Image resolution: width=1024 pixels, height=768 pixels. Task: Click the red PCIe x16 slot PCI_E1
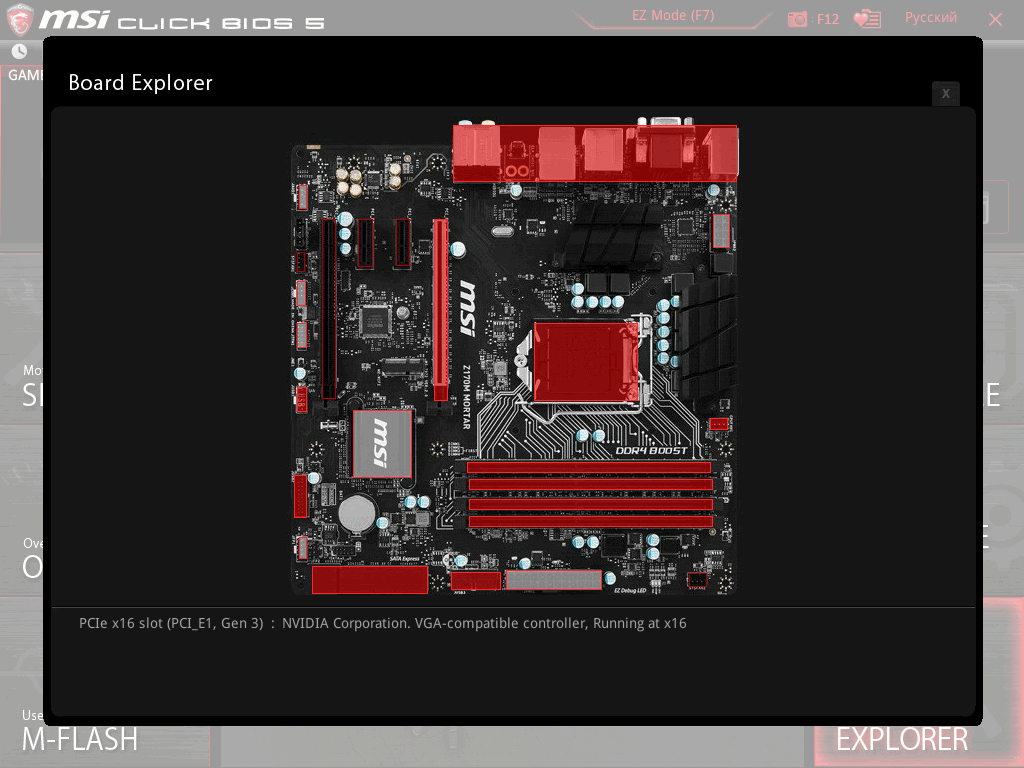tap(441, 310)
